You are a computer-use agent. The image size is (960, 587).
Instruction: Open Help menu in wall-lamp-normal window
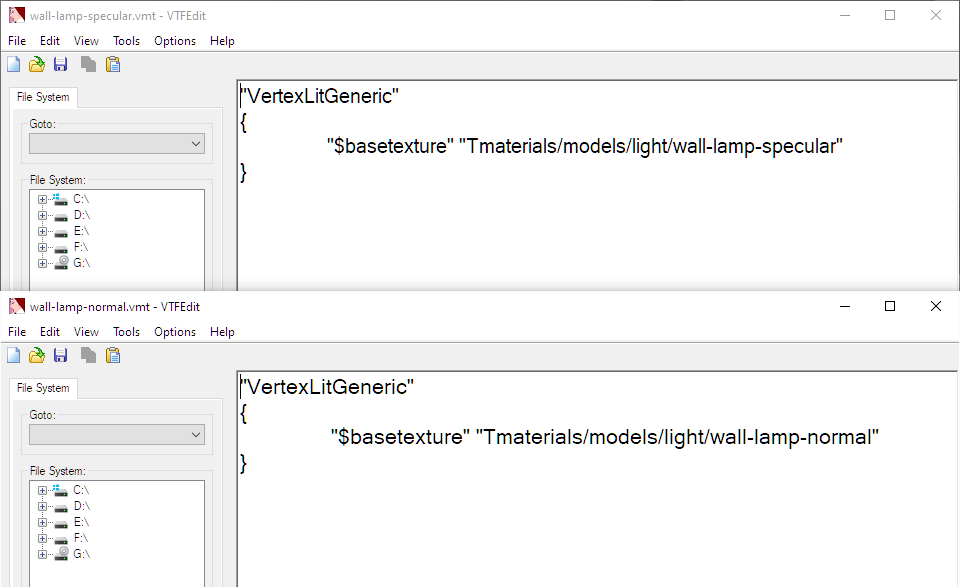[222, 332]
